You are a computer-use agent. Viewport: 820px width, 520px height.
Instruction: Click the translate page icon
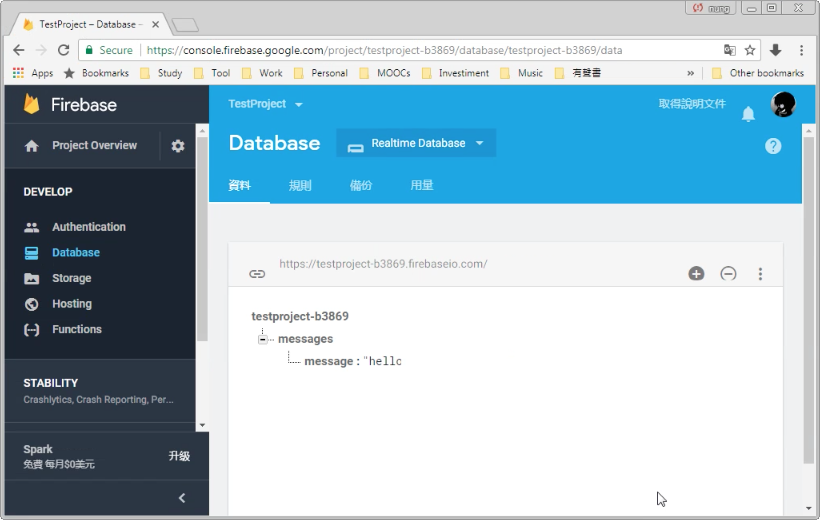point(730,50)
